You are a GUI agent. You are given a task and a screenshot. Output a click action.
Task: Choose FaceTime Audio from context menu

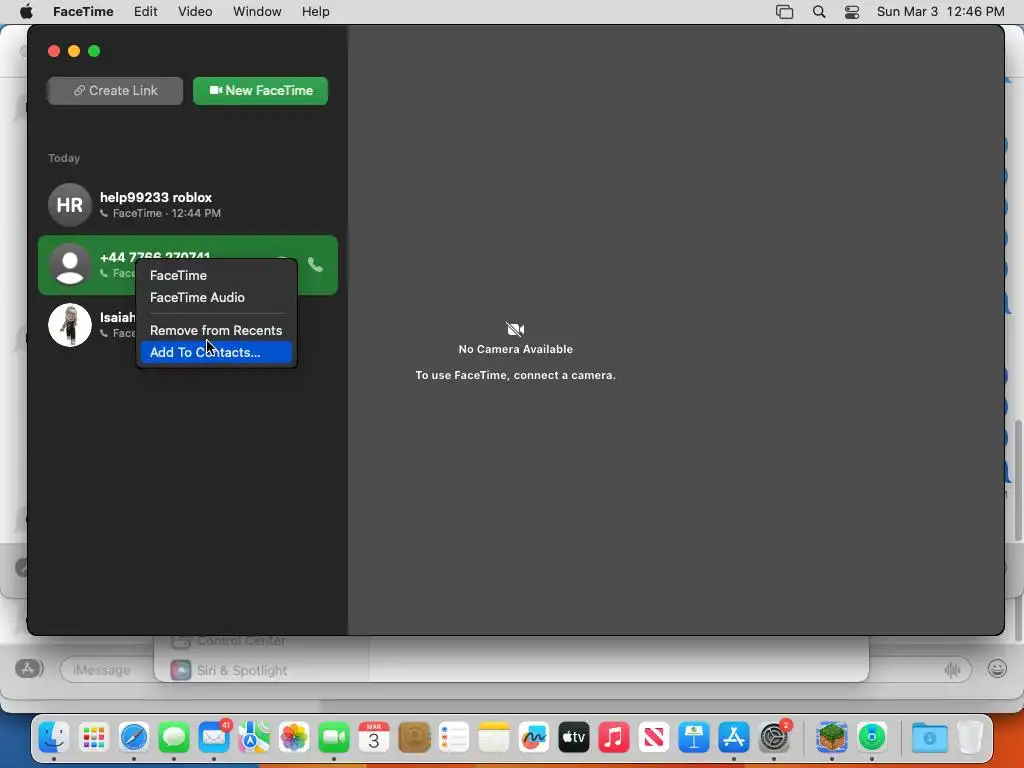pos(216,297)
